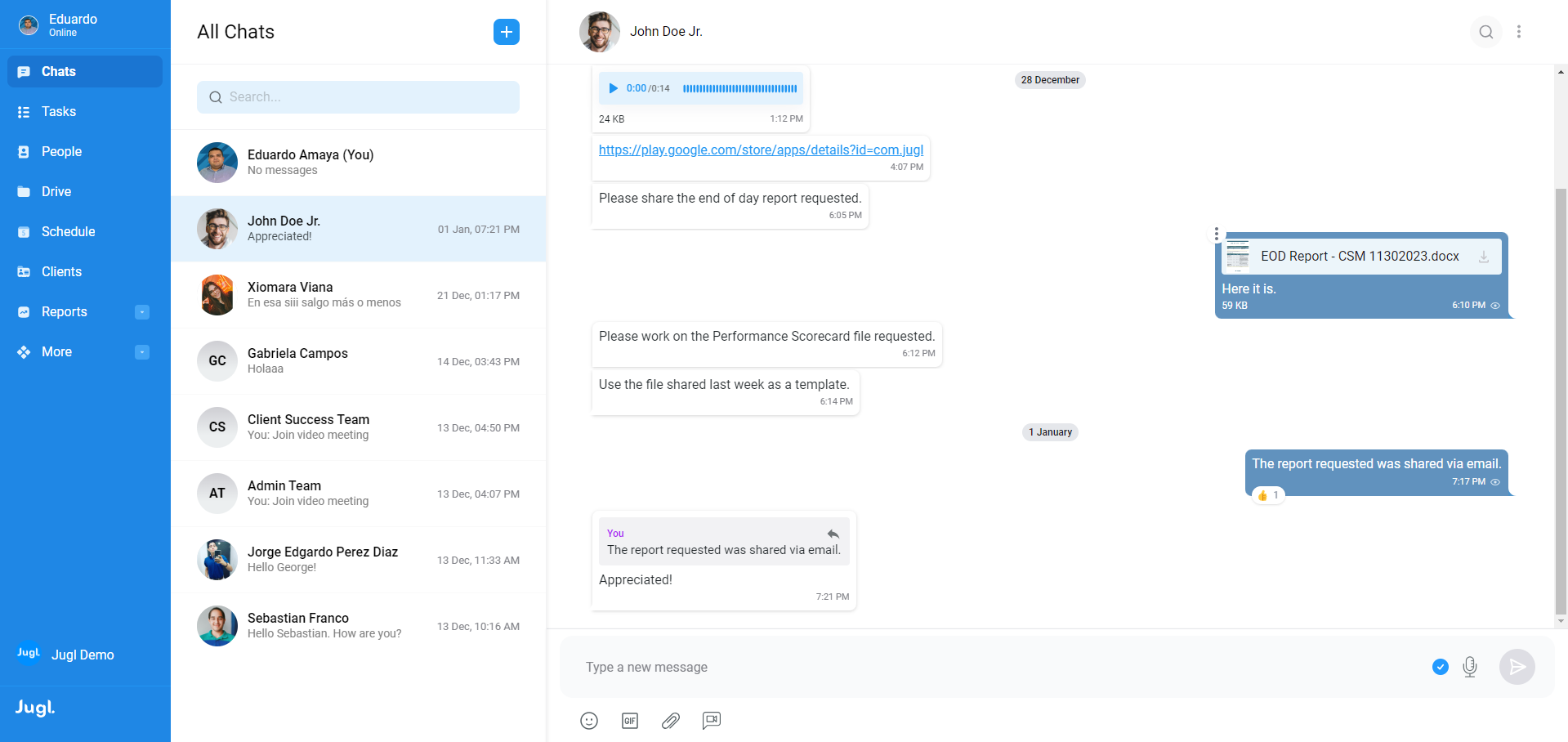This screenshot has width=1568, height=742.
Task: Download the EOD Report docx file
Action: coord(1484,257)
